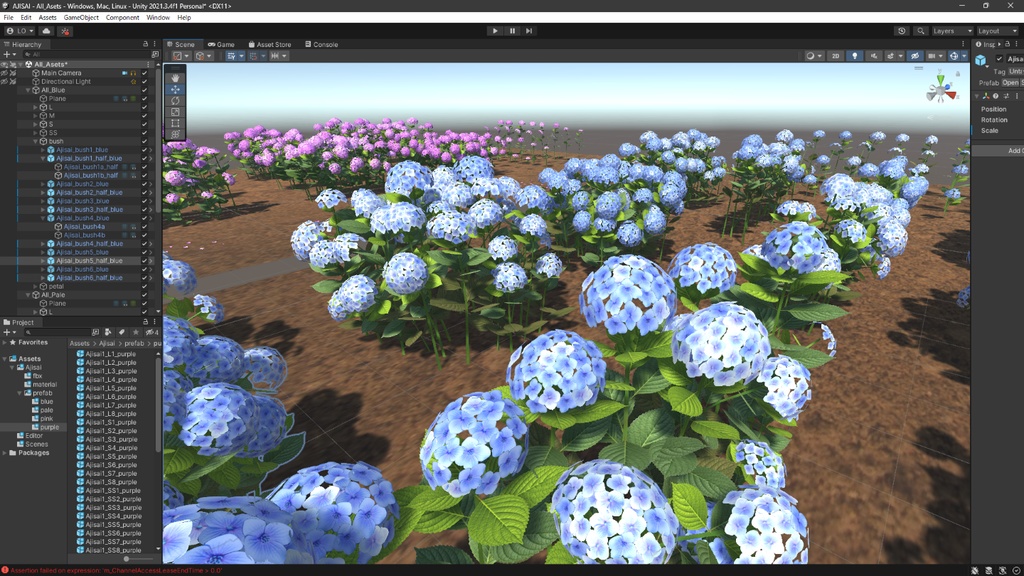Open Undo History icon
The width and height of the screenshot is (1024, 576).
pos(902,31)
